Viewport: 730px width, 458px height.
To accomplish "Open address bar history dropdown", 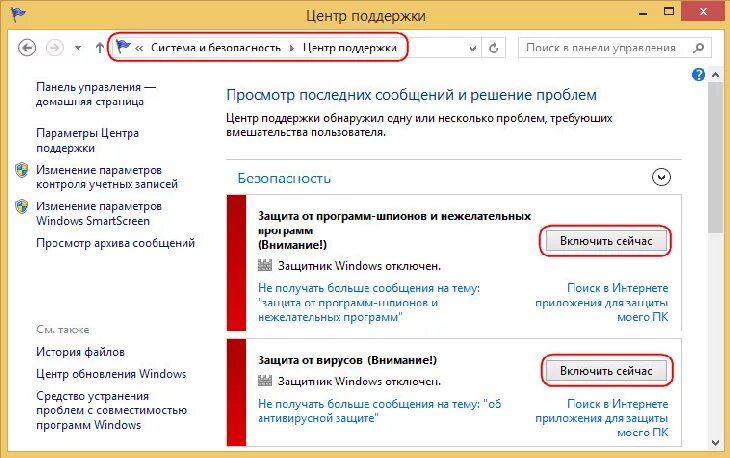I will (x=473, y=48).
